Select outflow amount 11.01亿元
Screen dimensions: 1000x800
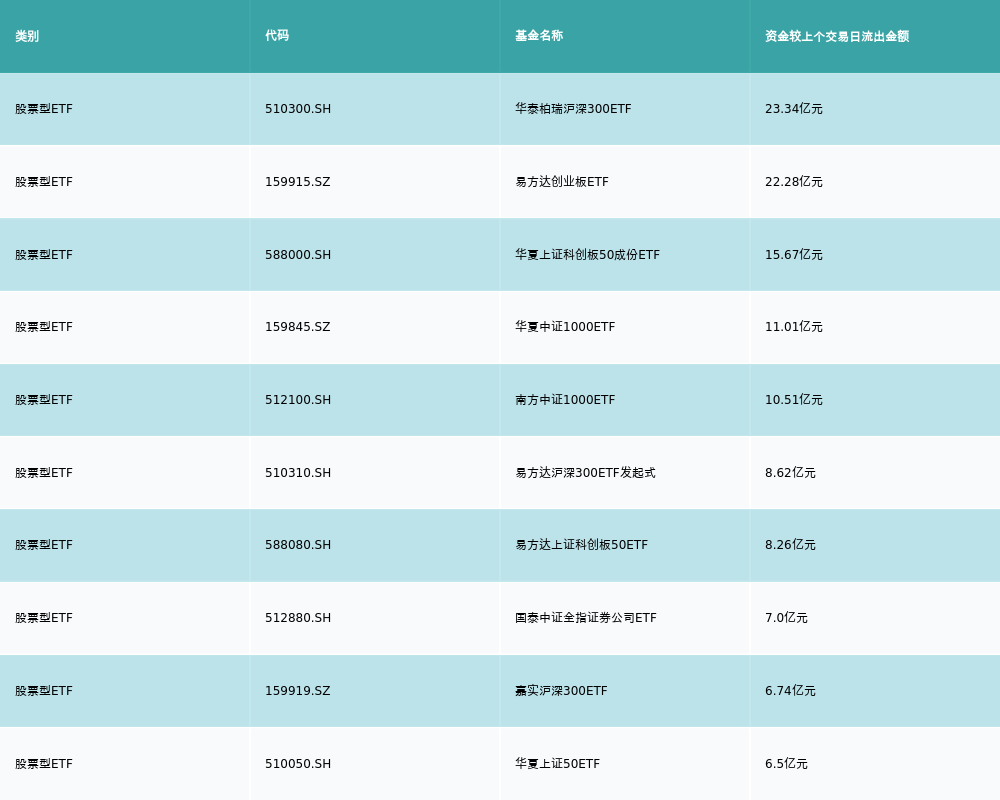tap(794, 327)
